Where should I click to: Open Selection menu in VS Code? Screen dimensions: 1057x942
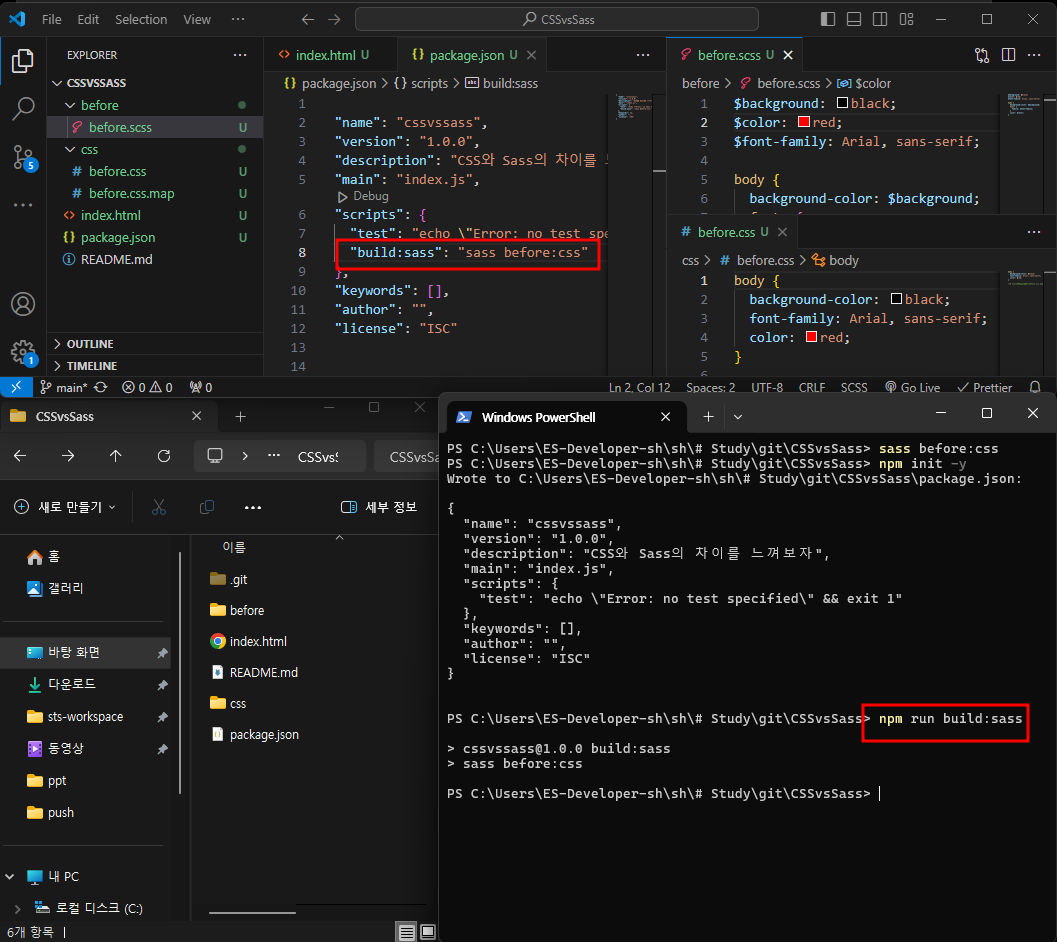141,20
